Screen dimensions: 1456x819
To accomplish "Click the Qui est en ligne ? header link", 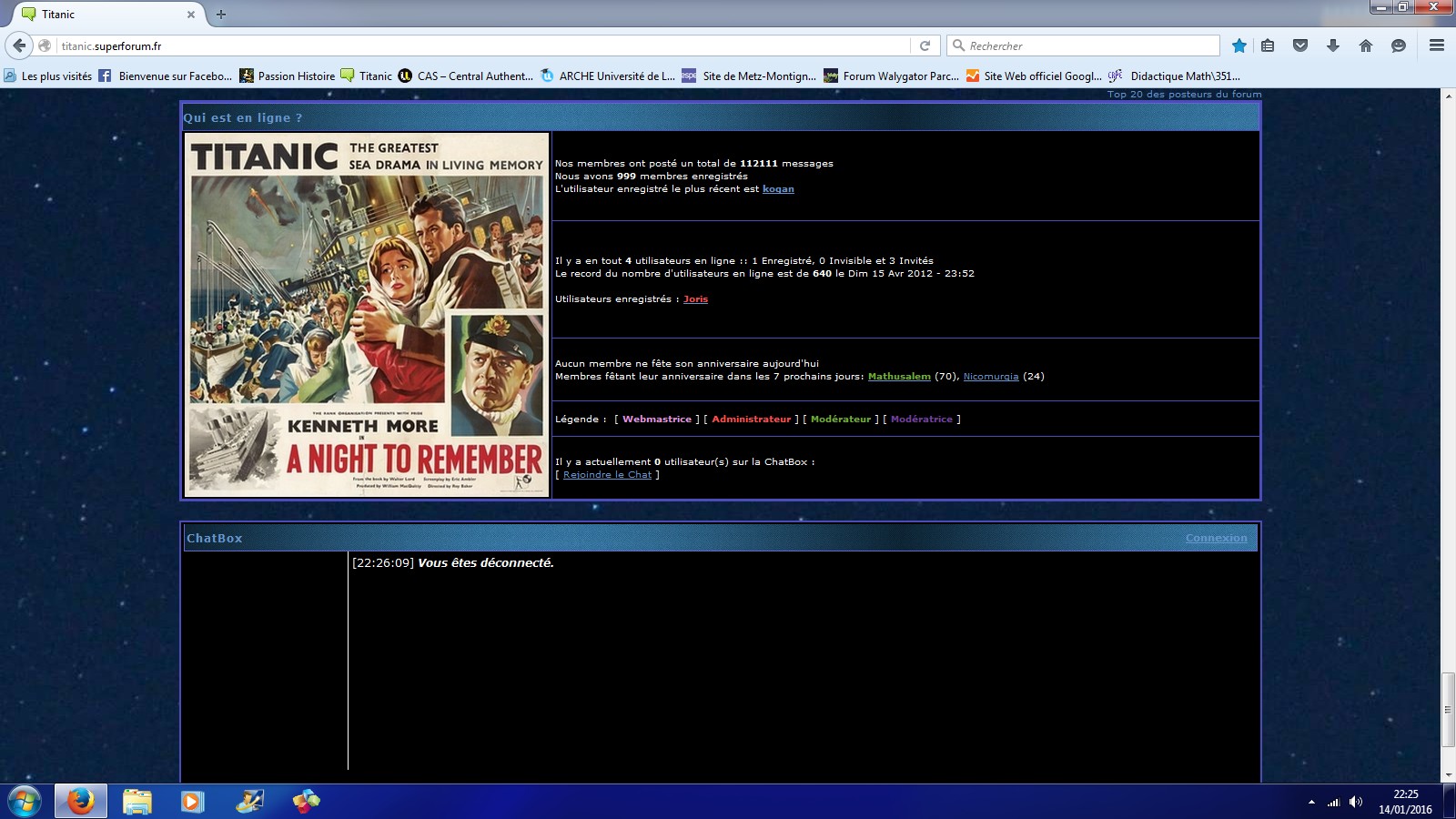I will (x=243, y=117).
